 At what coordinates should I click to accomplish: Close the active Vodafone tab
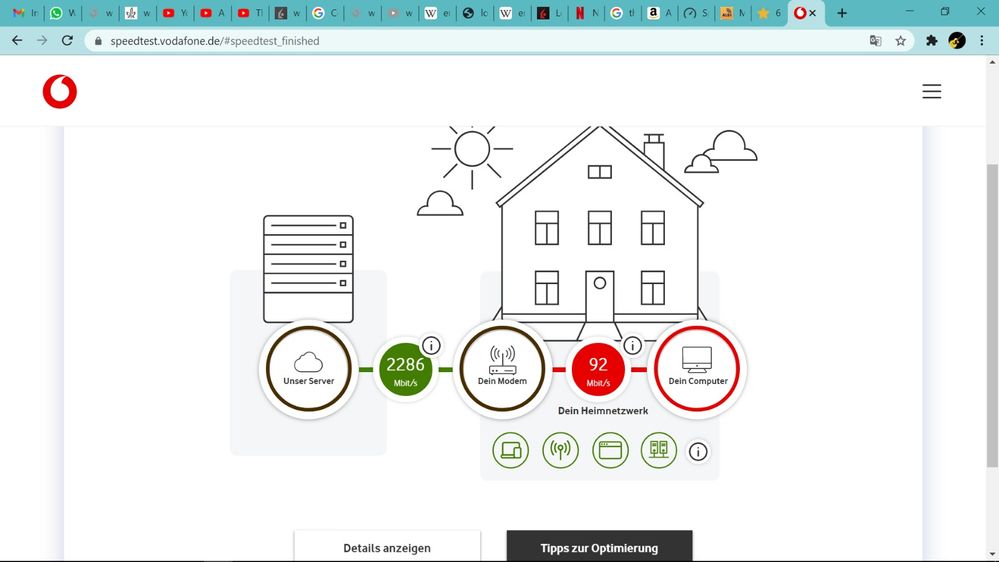(812, 13)
